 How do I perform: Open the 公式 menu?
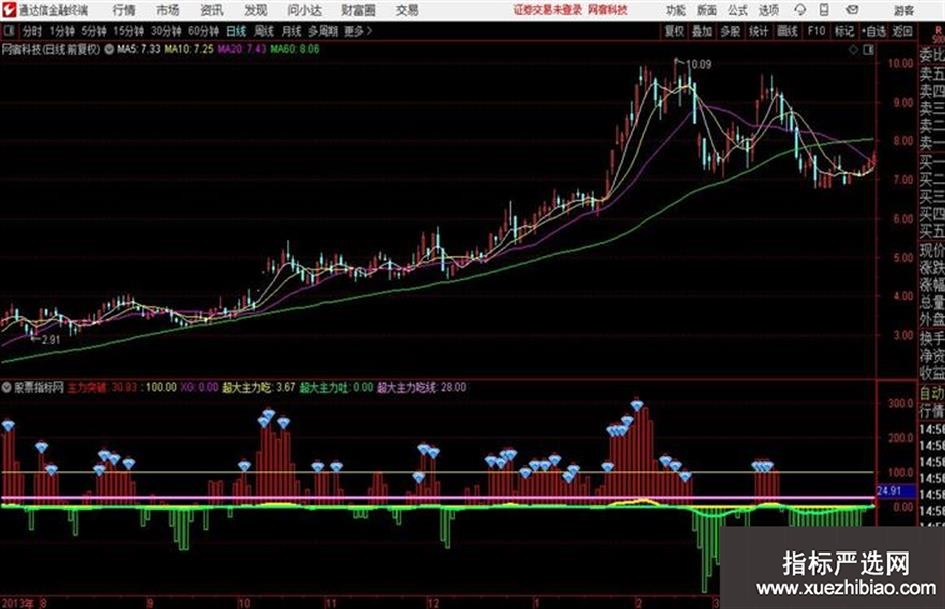[x=738, y=10]
